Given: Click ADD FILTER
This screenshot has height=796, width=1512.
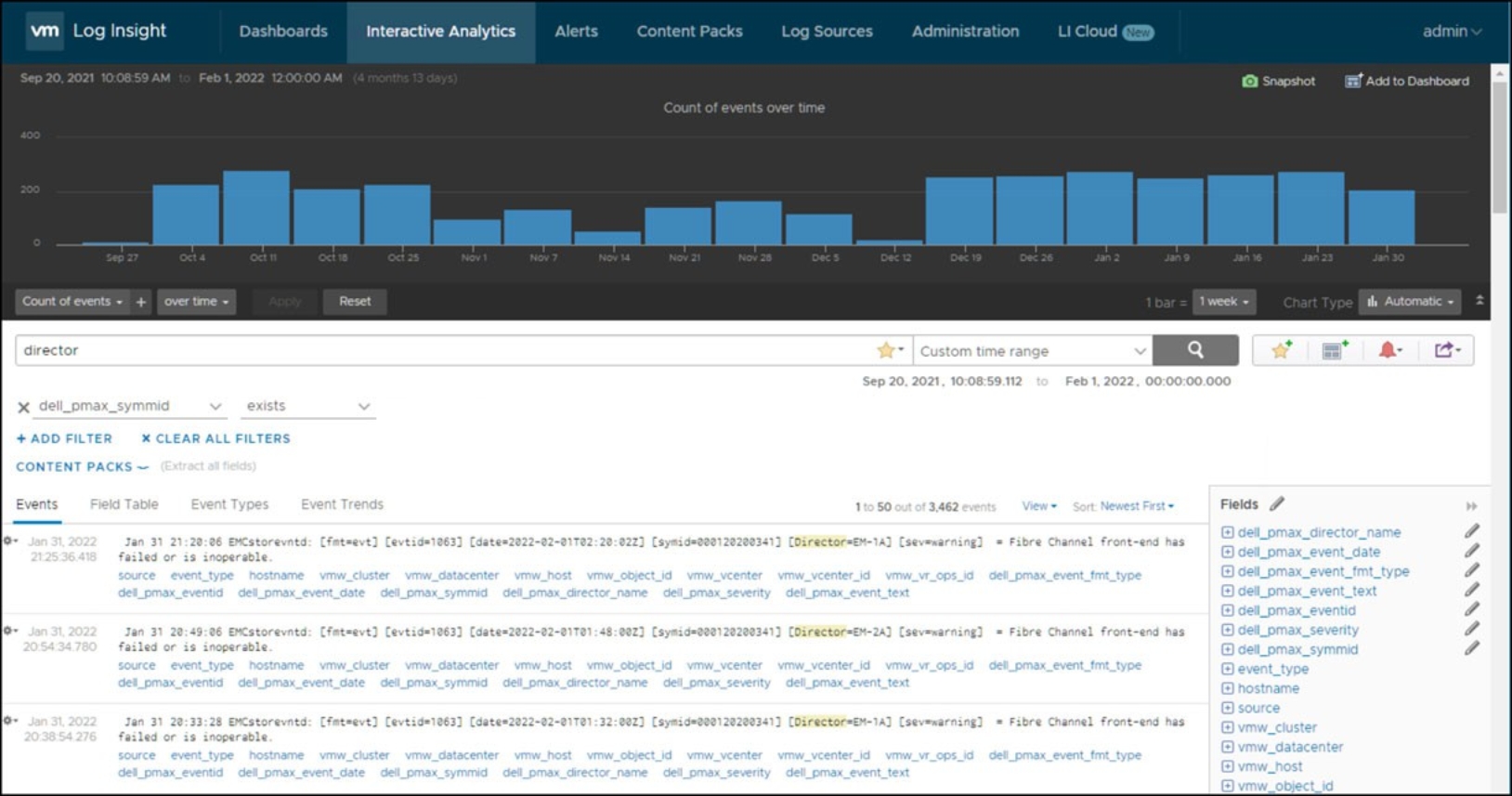Looking at the screenshot, I should 64,438.
